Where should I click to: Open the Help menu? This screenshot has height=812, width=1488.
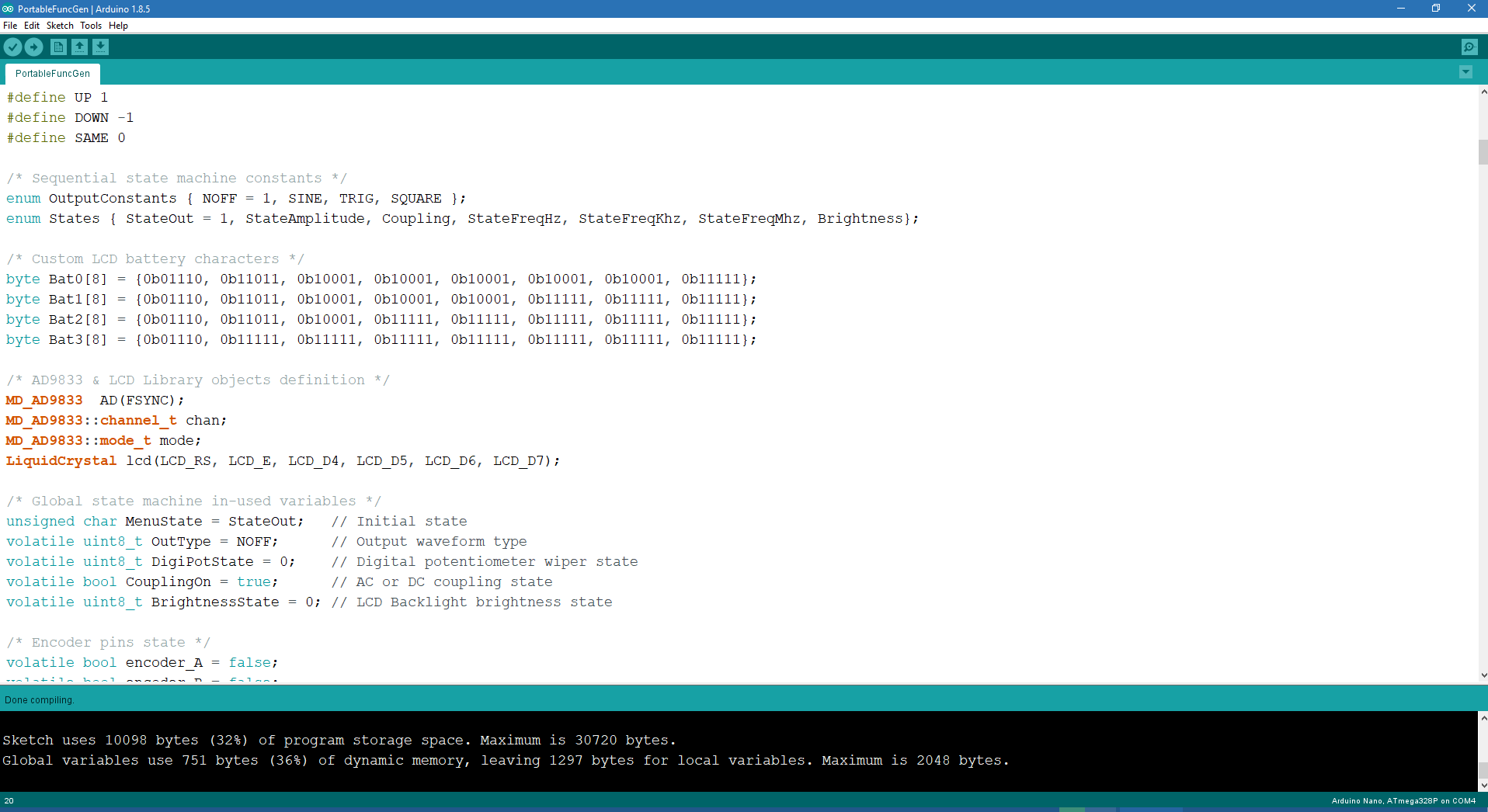[x=118, y=26]
